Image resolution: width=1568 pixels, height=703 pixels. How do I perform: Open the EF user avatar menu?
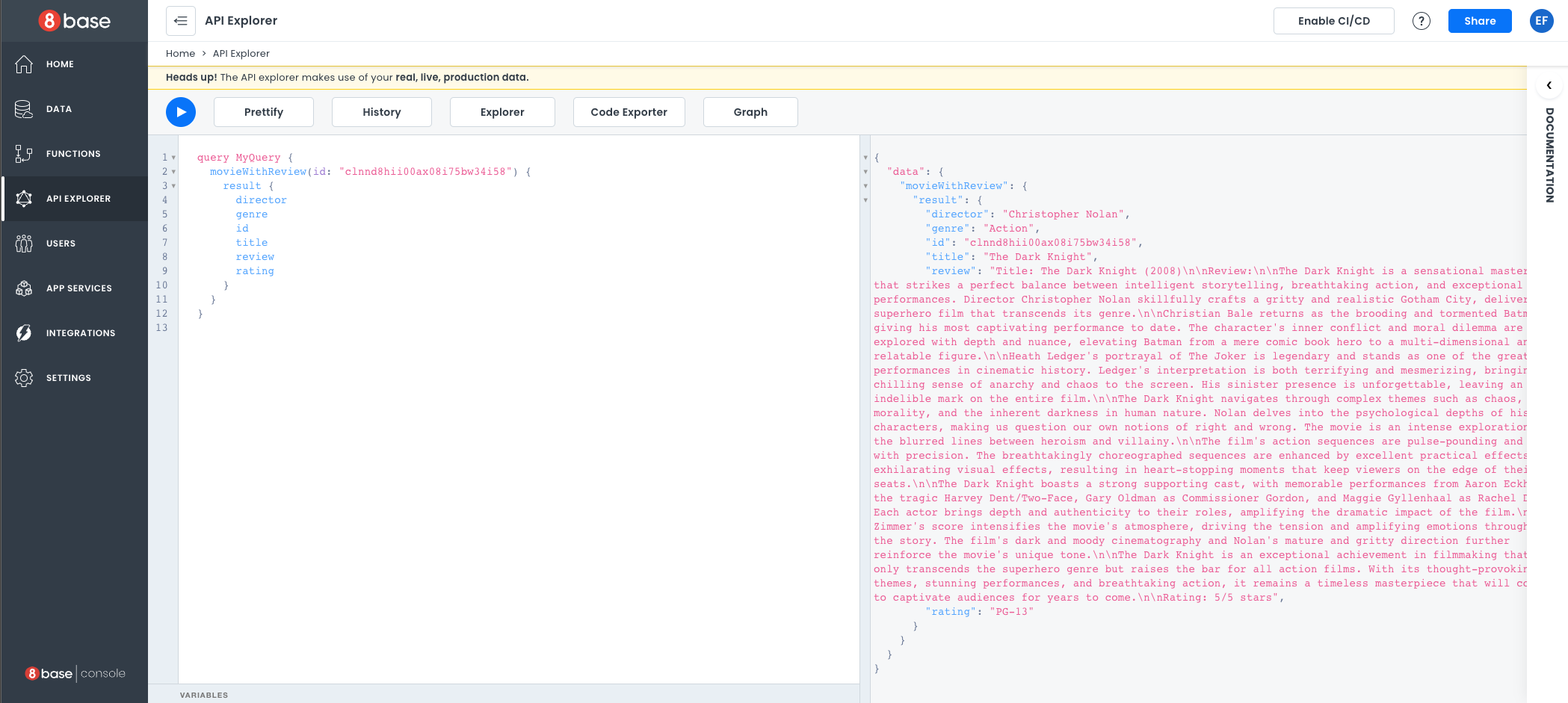[1541, 21]
